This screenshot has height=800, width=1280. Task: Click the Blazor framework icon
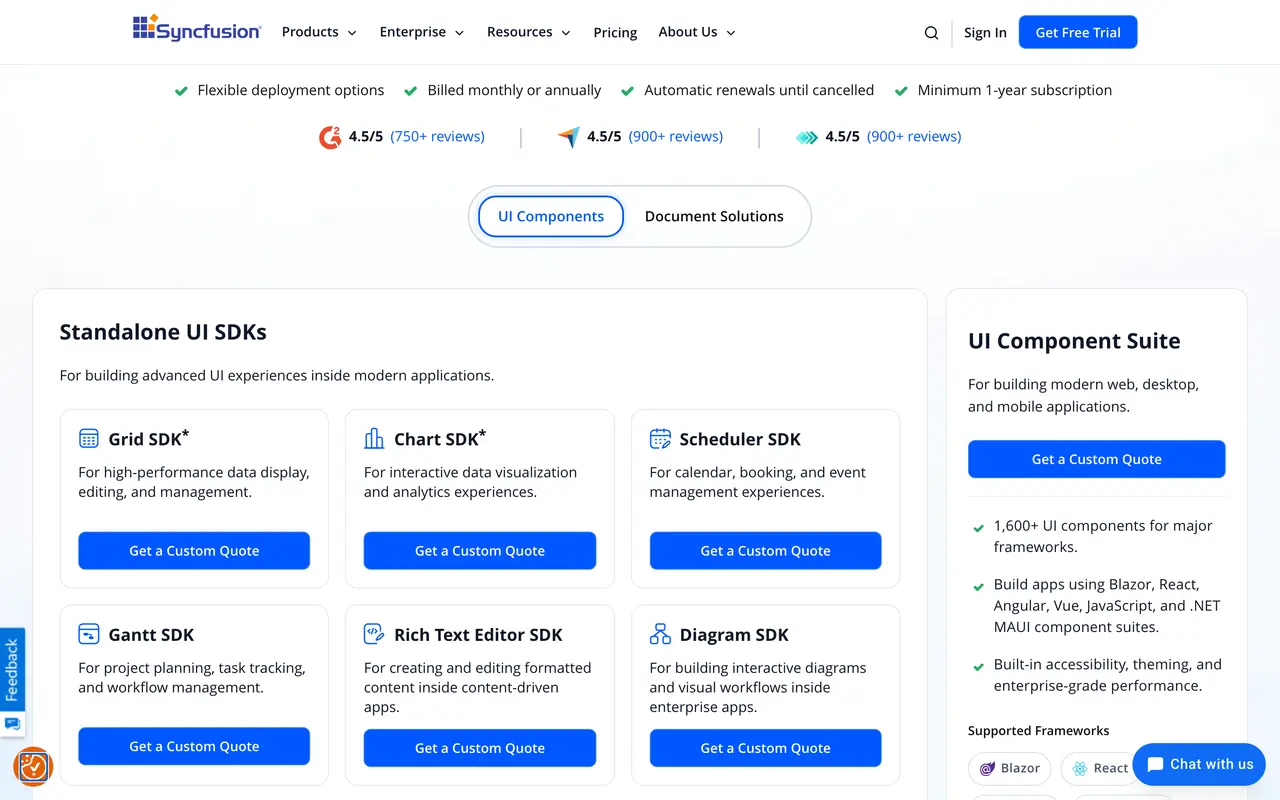coord(987,768)
